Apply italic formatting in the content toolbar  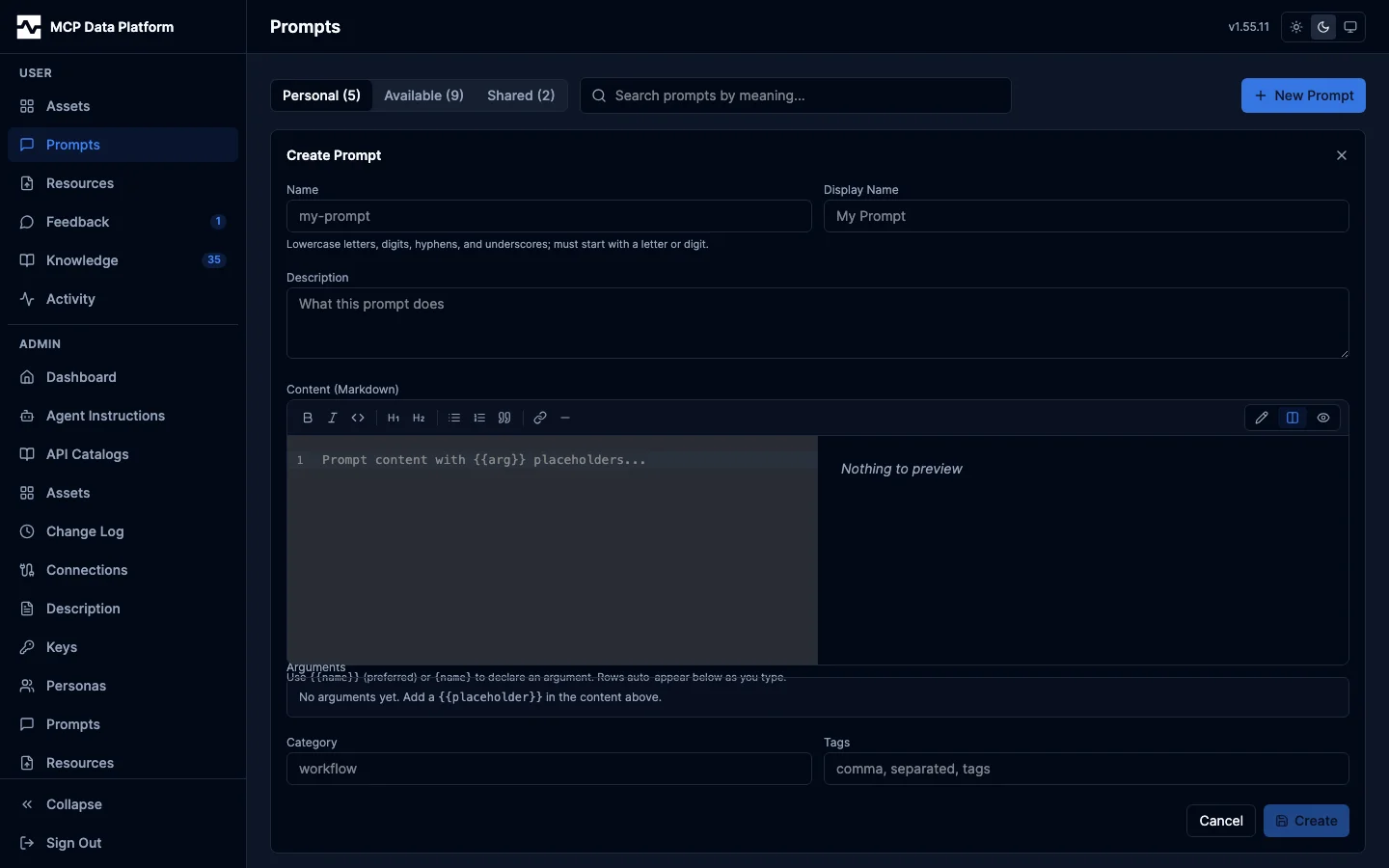[x=333, y=418]
